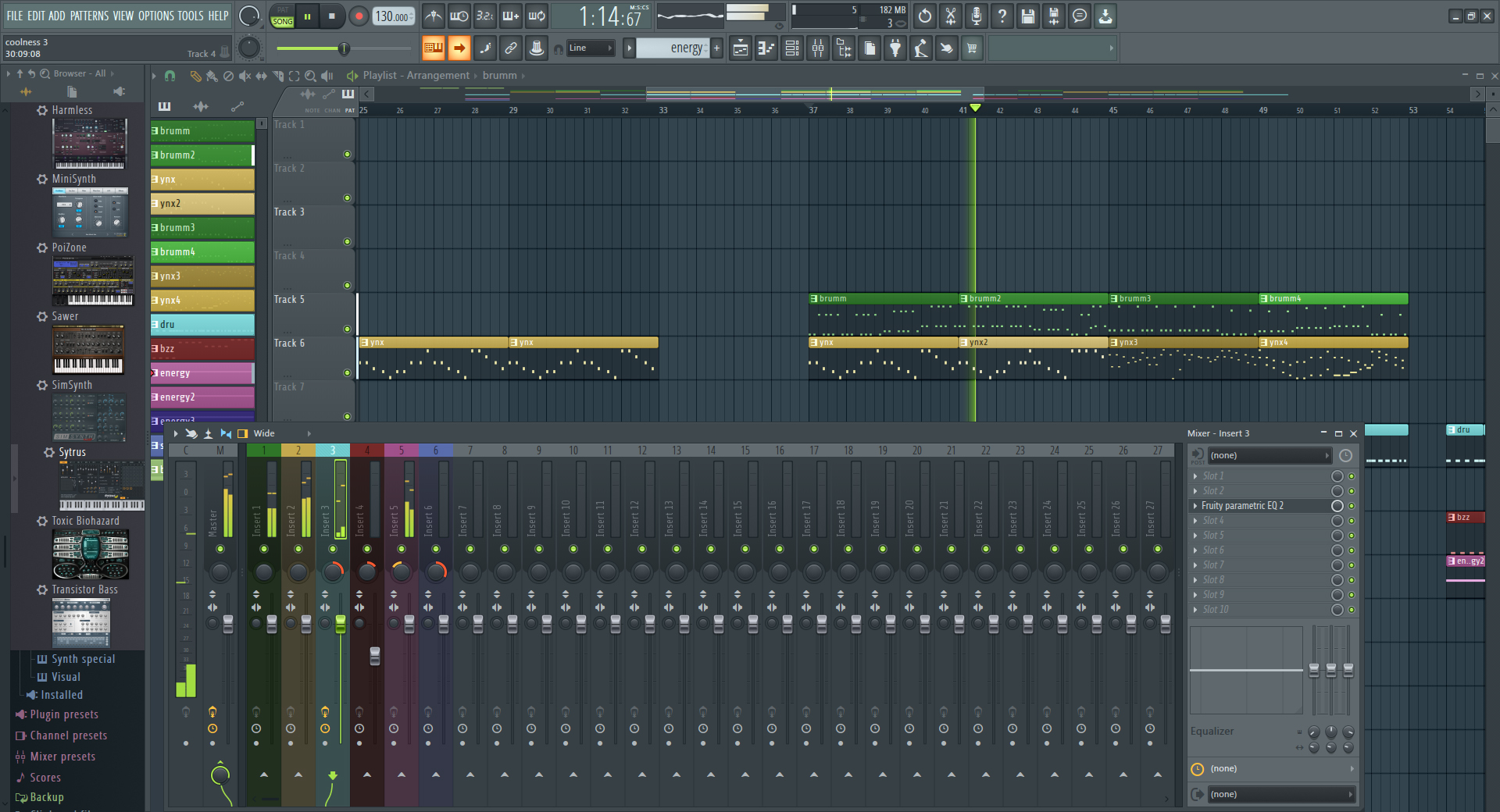This screenshot has width=1500, height=812.
Task: Select the playlist mute tool
Action: point(245,76)
